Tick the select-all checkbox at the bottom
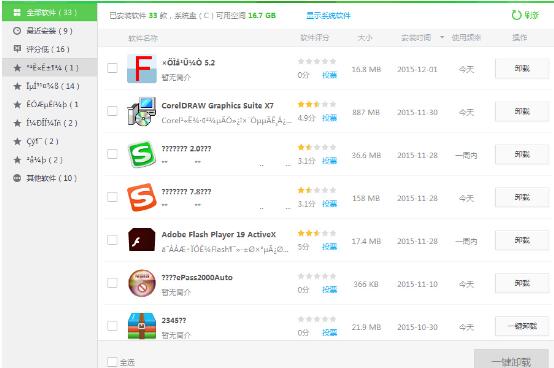Image resolution: width=554 pixels, height=368 pixels. click(112, 362)
